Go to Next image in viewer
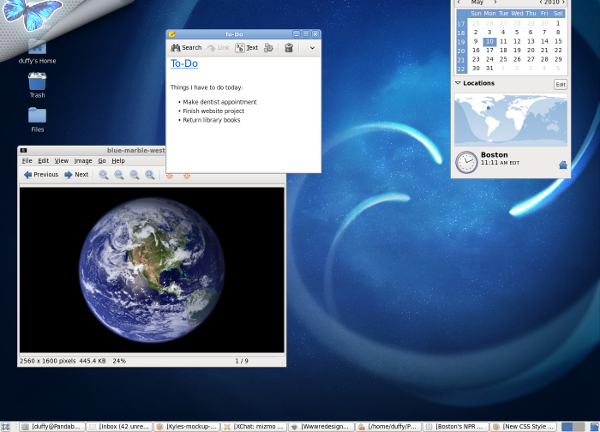Image resolution: width=600 pixels, height=432 pixels. click(77, 174)
